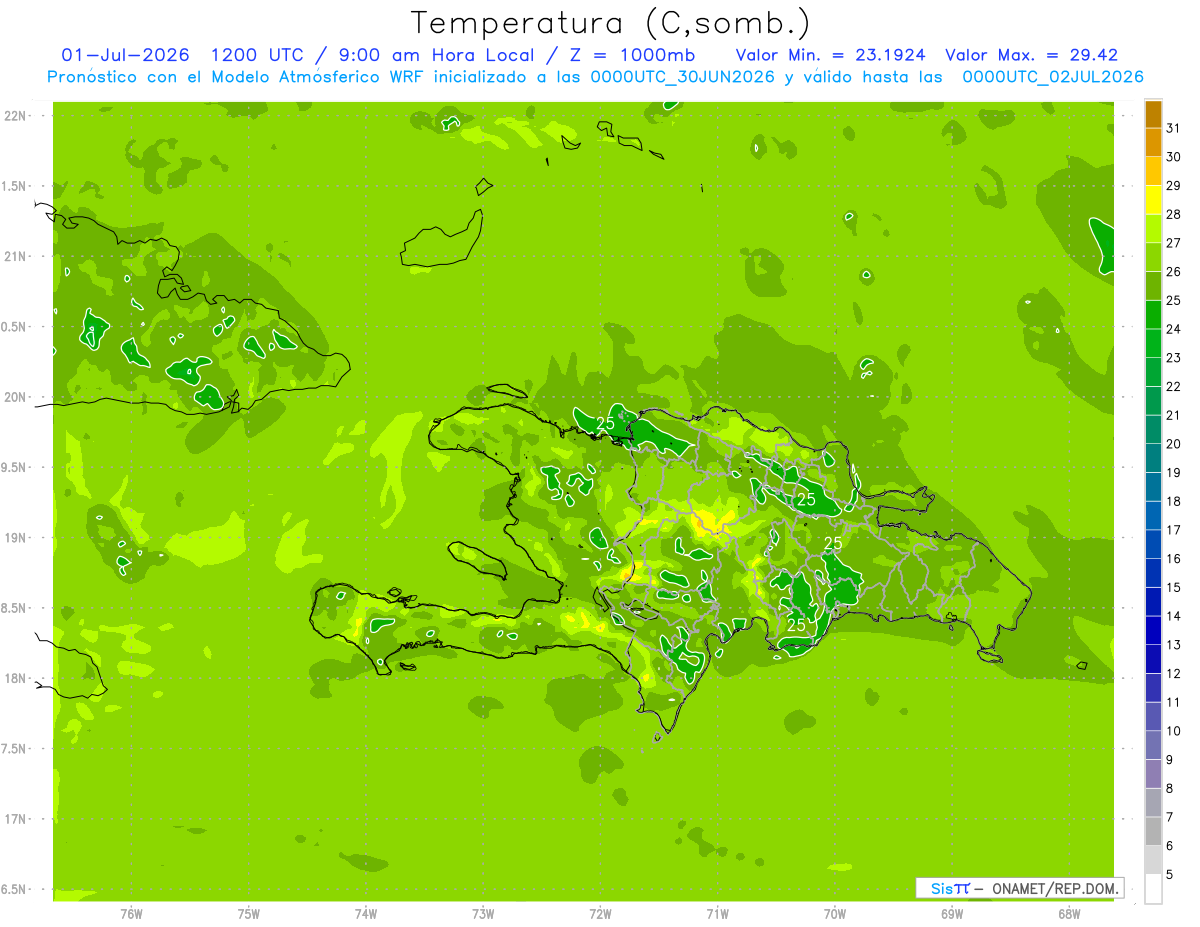Click the 'Valor Max. = 29.42' value
The width and height of the screenshot is (1200, 927).
[1031, 55]
